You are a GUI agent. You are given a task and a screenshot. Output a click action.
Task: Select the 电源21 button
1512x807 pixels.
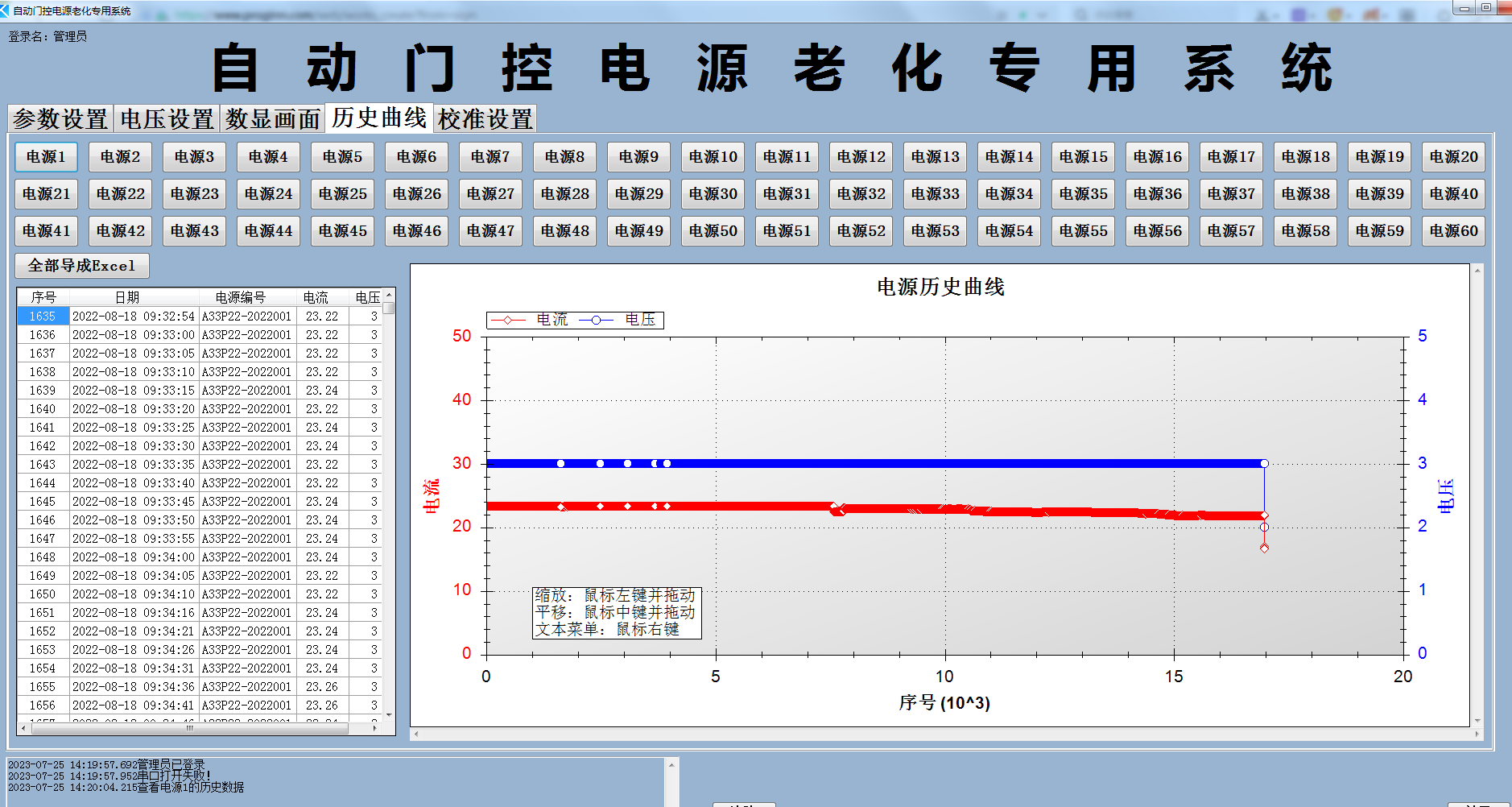point(46,194)
